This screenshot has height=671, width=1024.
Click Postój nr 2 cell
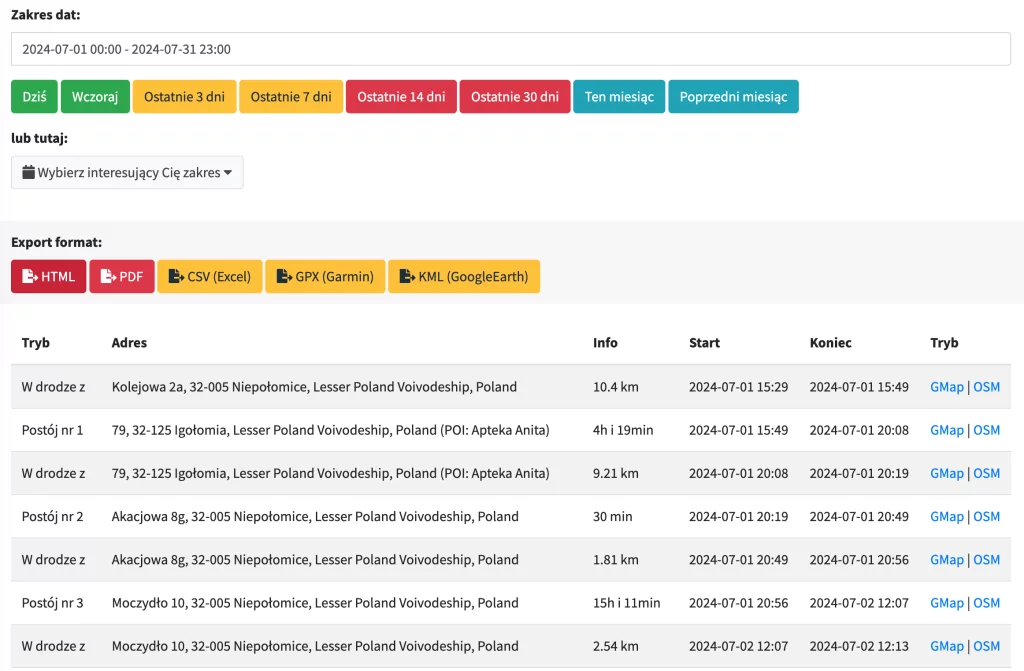[x=52, y=516]
